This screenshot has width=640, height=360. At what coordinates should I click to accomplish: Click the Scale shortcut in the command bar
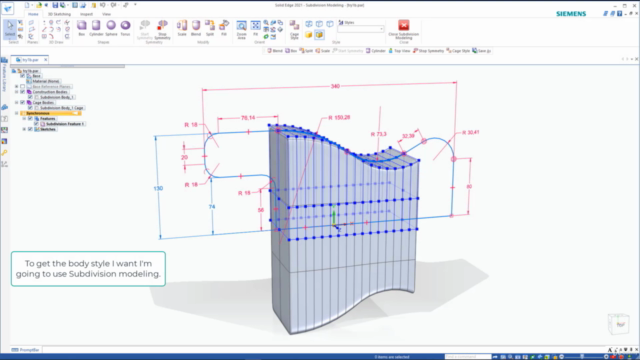coord(322,51)
